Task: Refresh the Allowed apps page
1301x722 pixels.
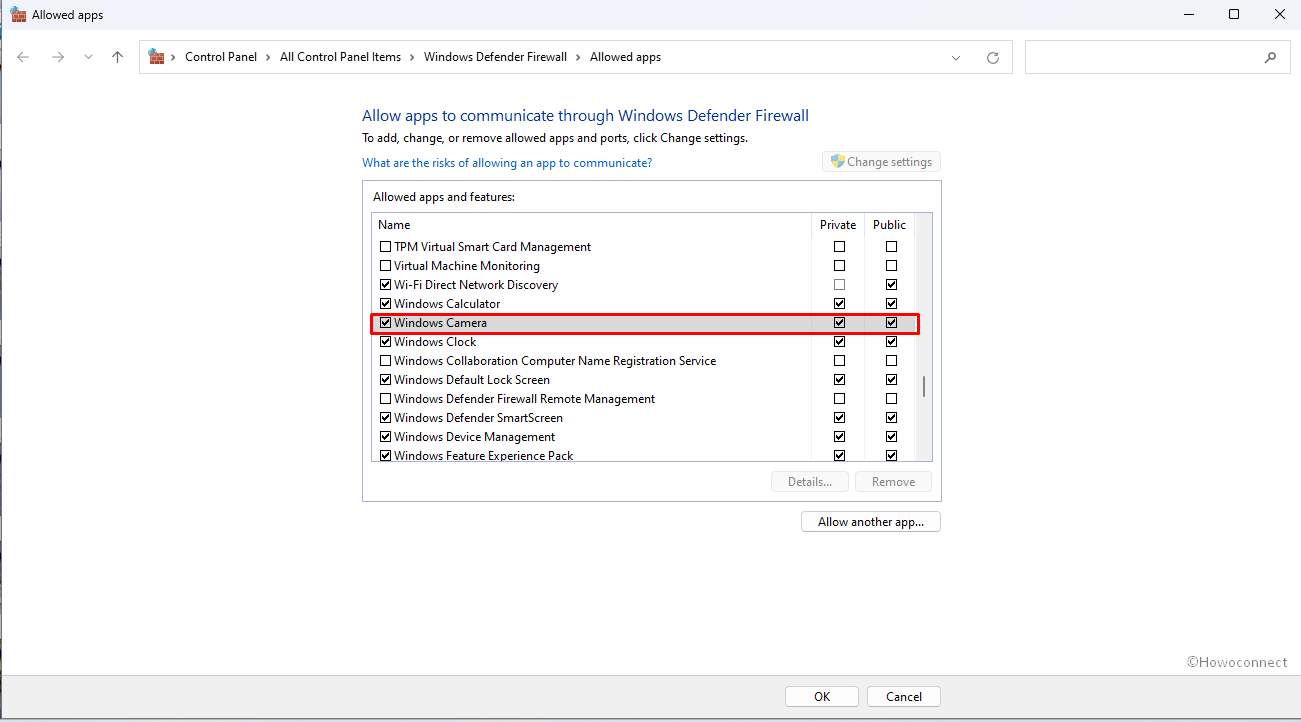Action: pos(993,58)
